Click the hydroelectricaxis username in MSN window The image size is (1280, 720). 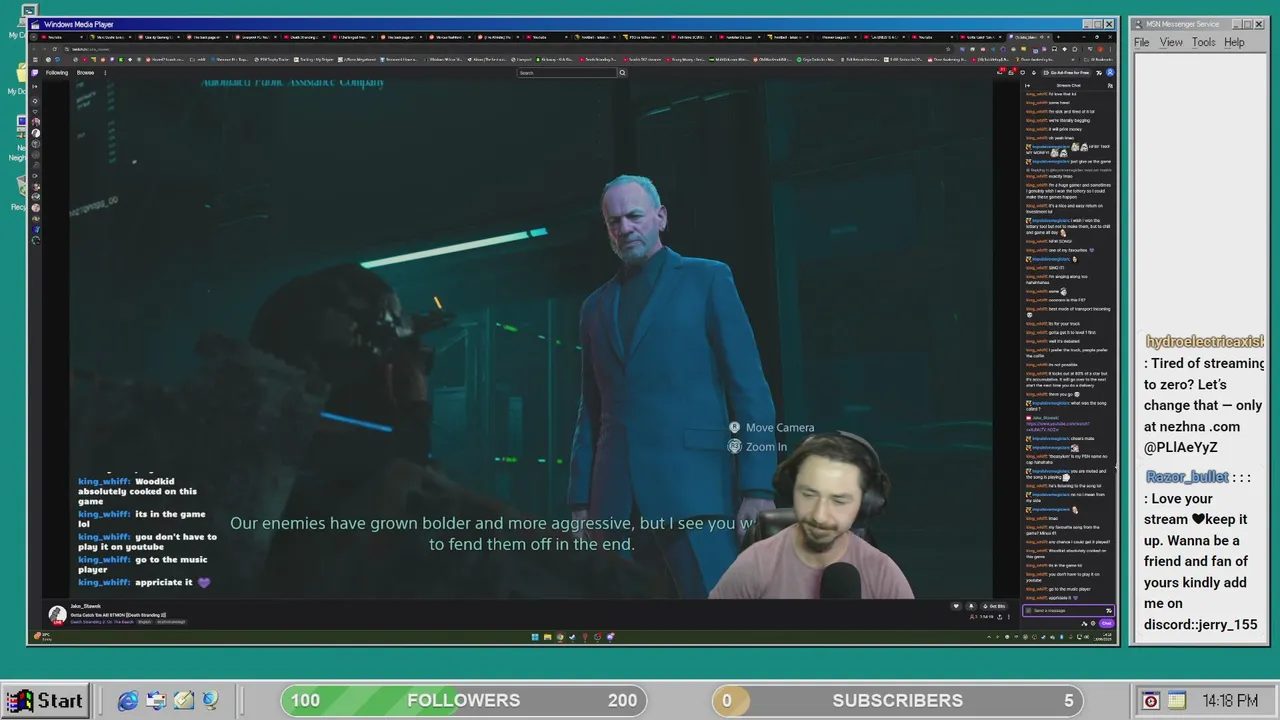click(x=1204, y=342)
